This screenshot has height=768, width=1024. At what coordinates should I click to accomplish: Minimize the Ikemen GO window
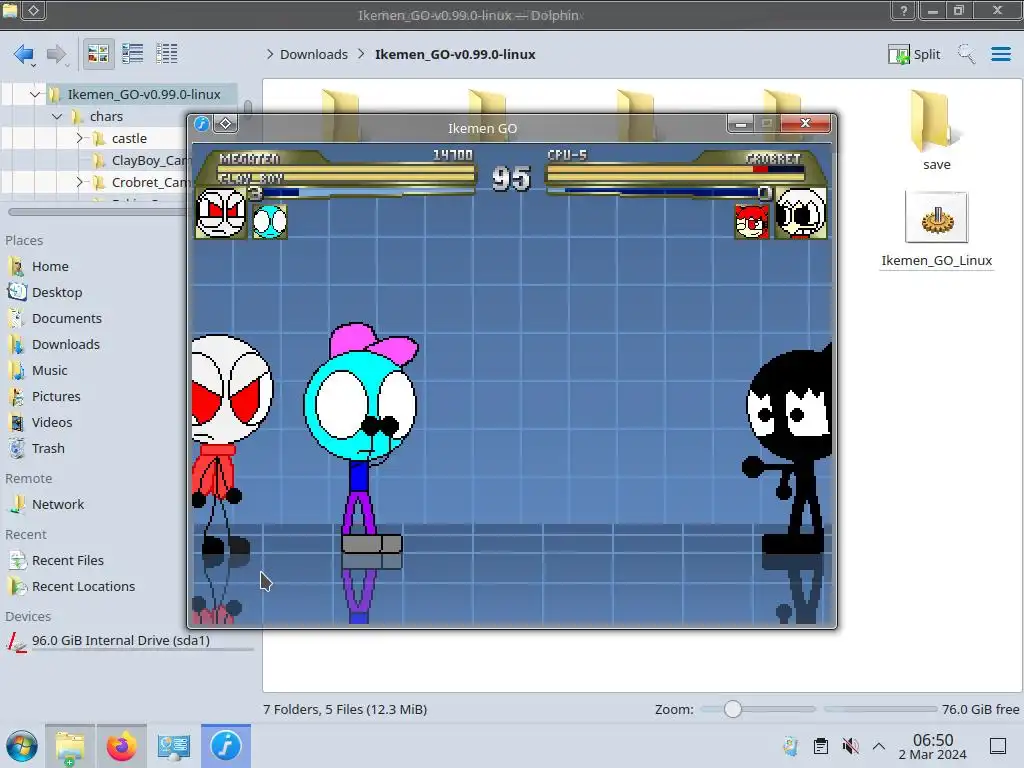click(741, 123)
